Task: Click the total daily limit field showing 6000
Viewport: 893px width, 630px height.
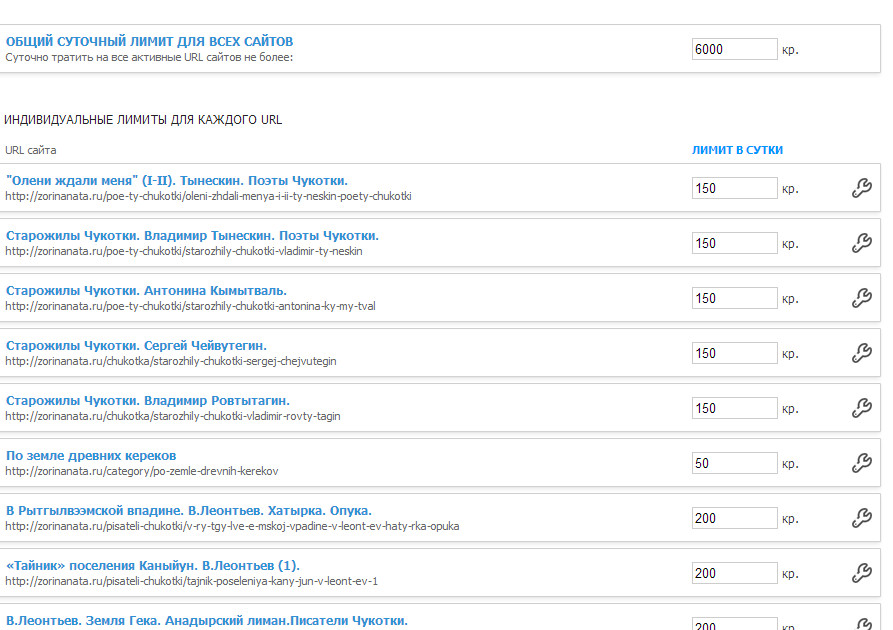Action: click(x=735, y=49)
